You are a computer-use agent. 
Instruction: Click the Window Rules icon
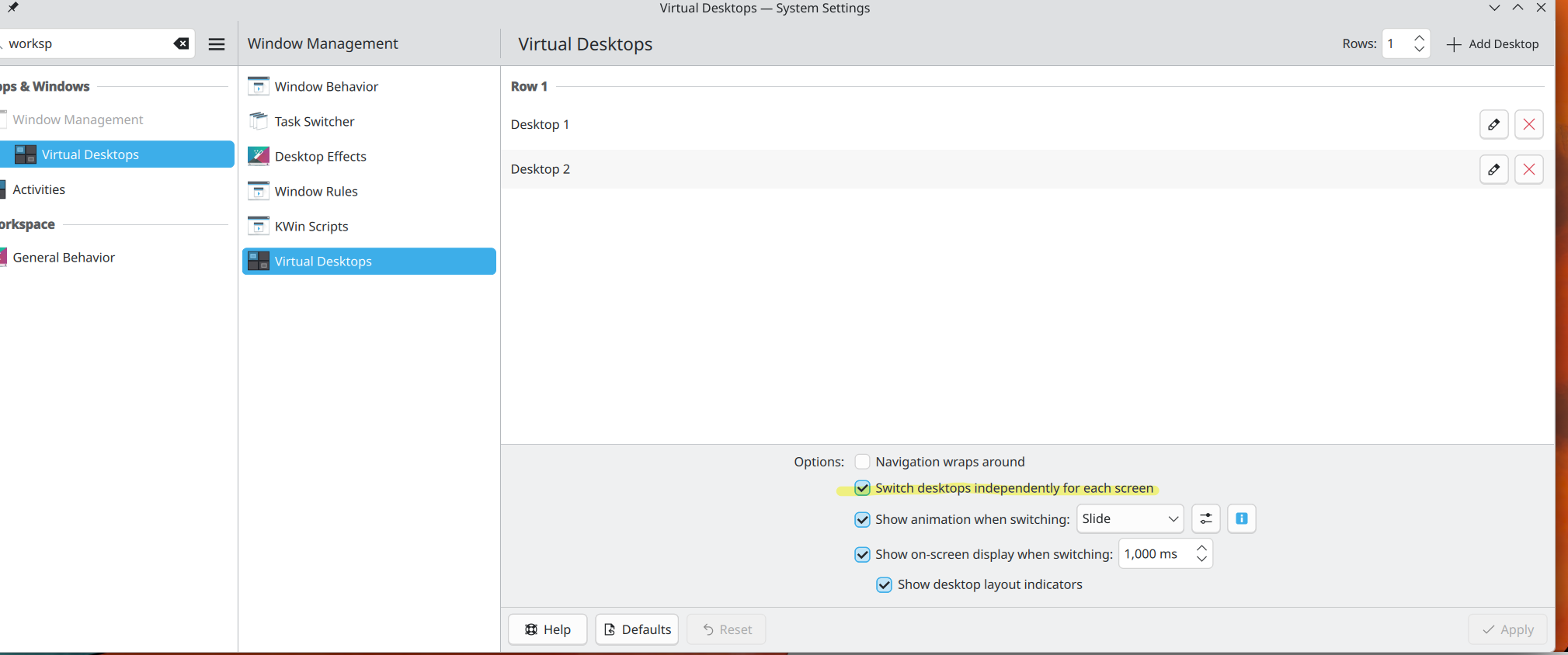pos(258,191)
